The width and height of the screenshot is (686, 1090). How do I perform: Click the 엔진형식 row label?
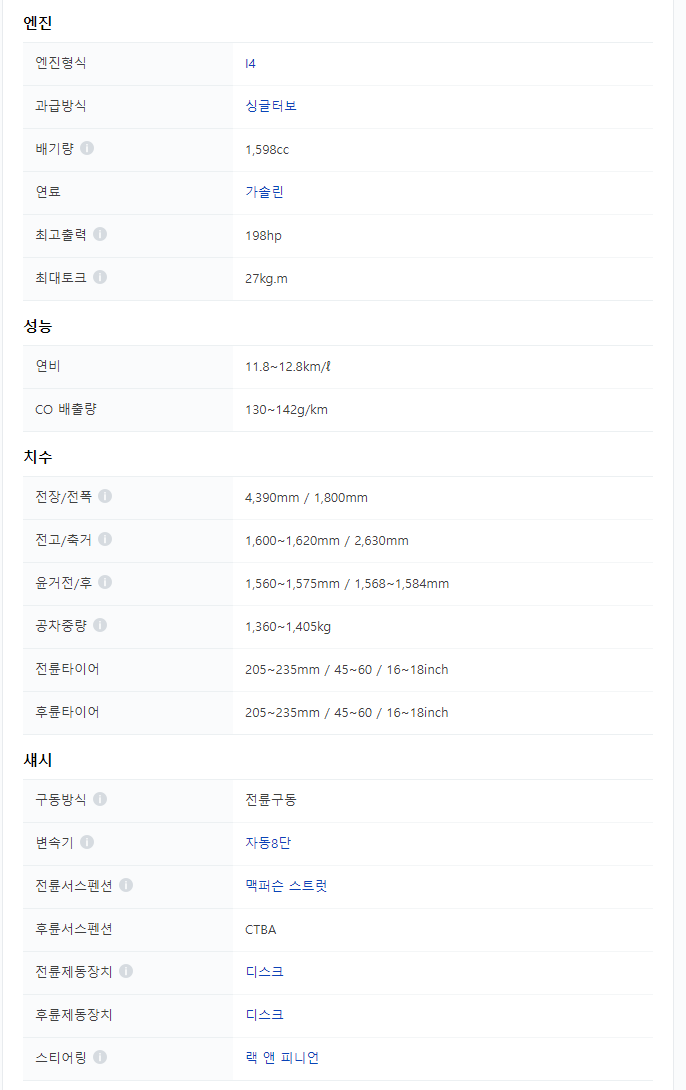61,63
